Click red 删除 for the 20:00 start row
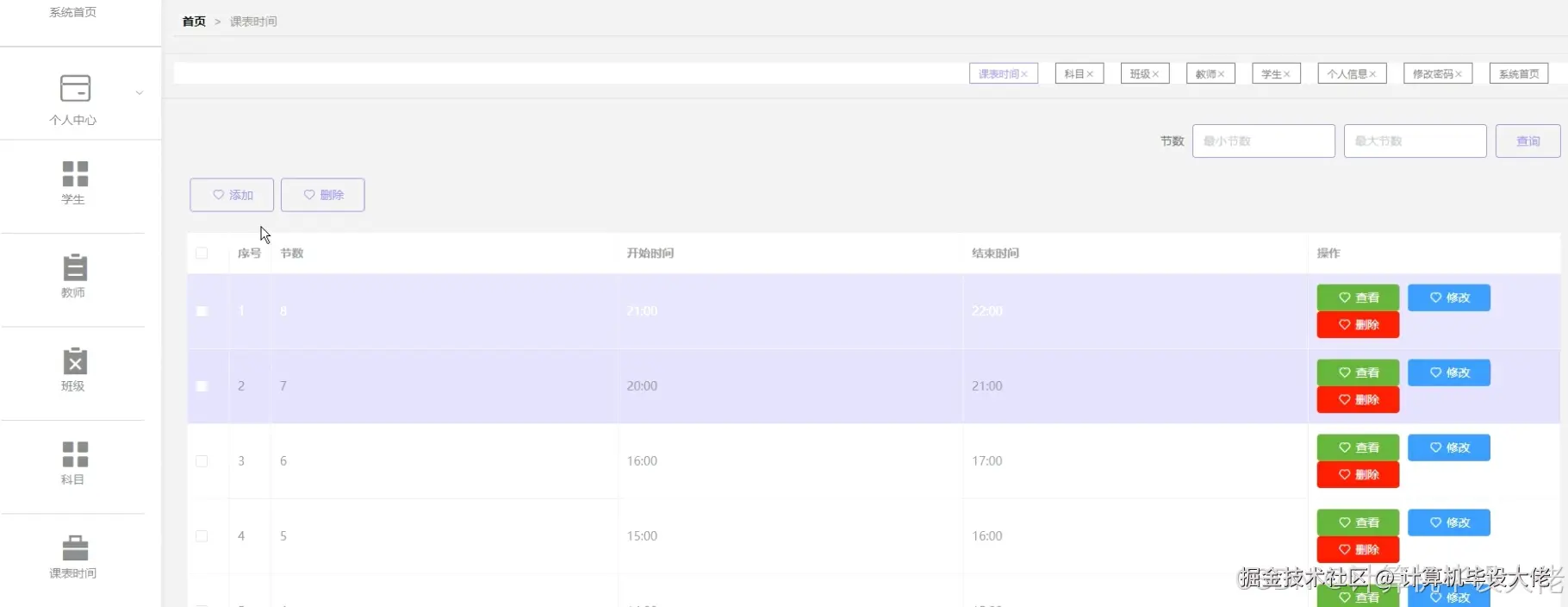The height and width of the screenshot is (607, 1568). [x=1358, y=400]
